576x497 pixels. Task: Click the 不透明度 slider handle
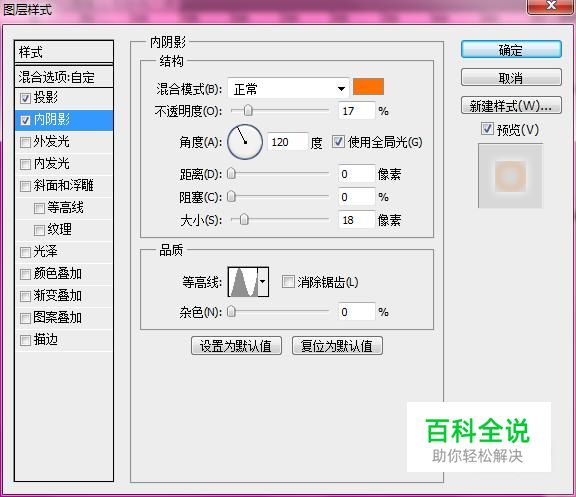[x=248, y=110]
